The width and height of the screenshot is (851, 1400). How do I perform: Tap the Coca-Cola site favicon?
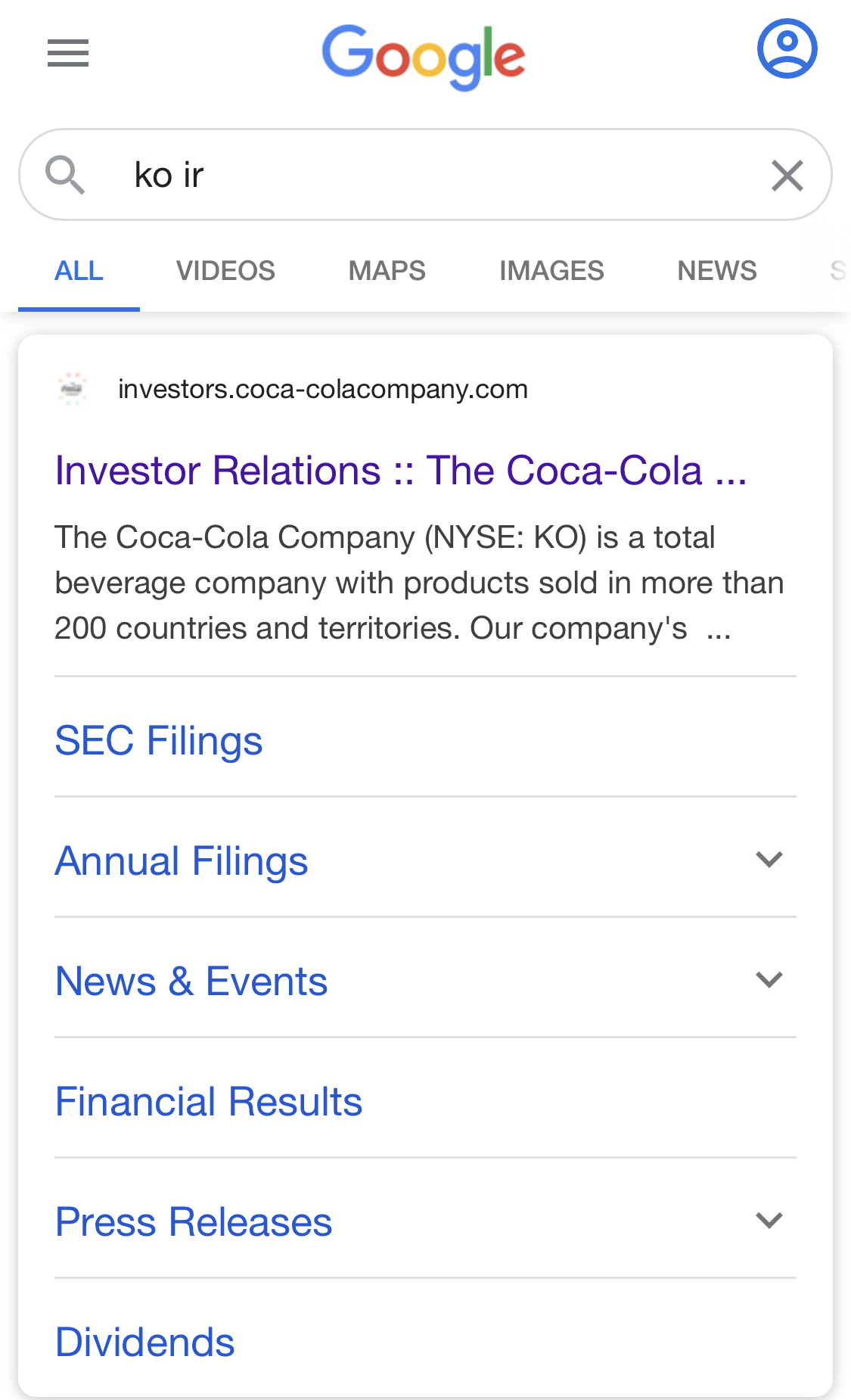point(73,389)
